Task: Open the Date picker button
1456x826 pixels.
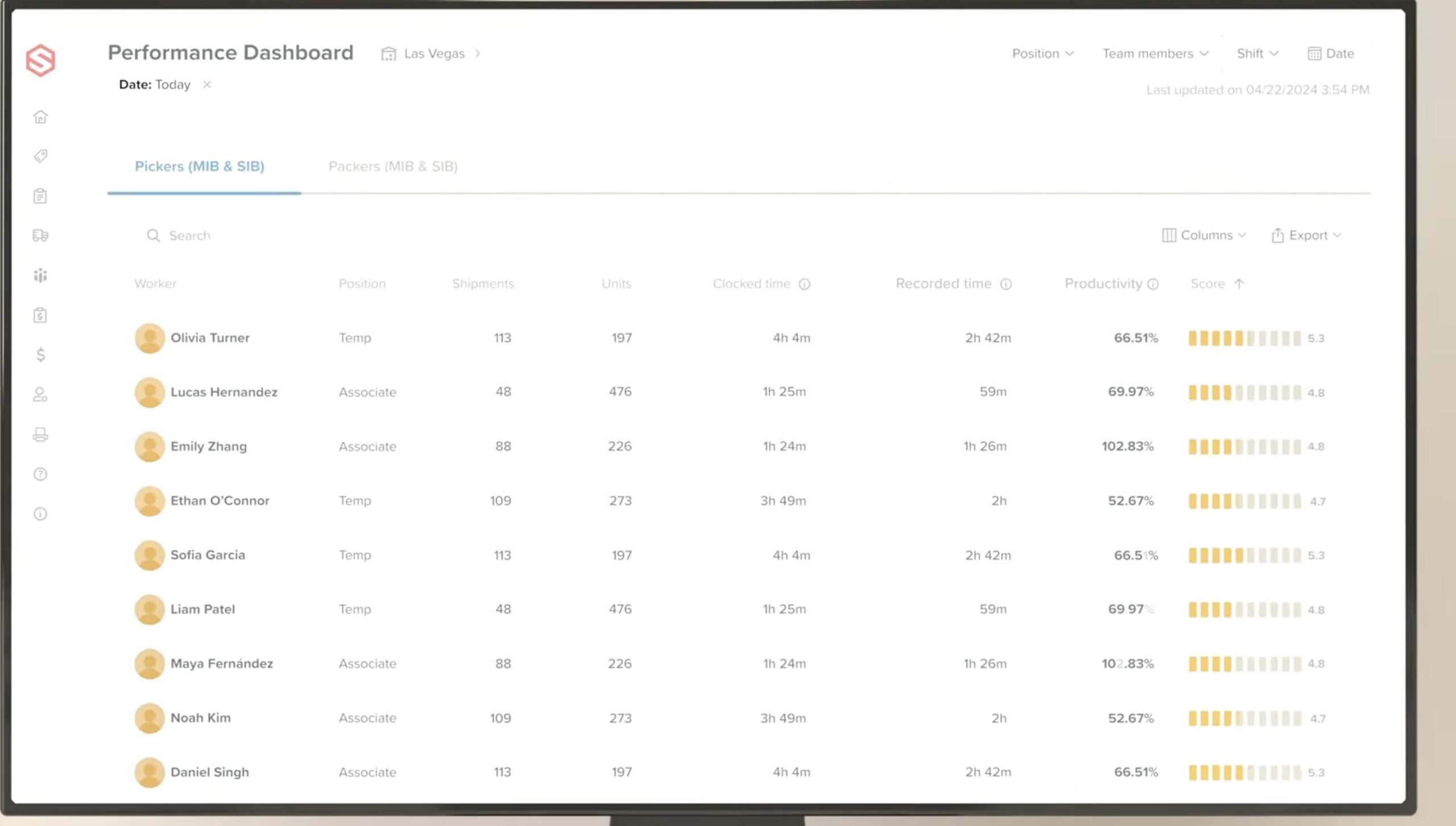Action: click(1331, 53)
